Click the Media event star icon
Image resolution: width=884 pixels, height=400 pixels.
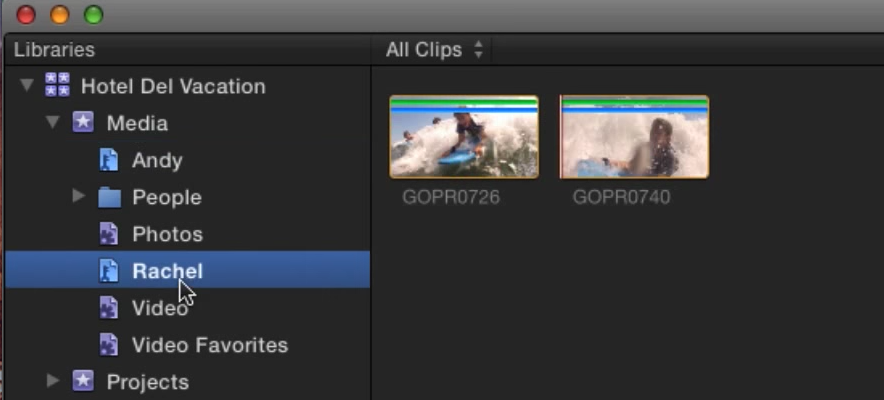[83, 122]
